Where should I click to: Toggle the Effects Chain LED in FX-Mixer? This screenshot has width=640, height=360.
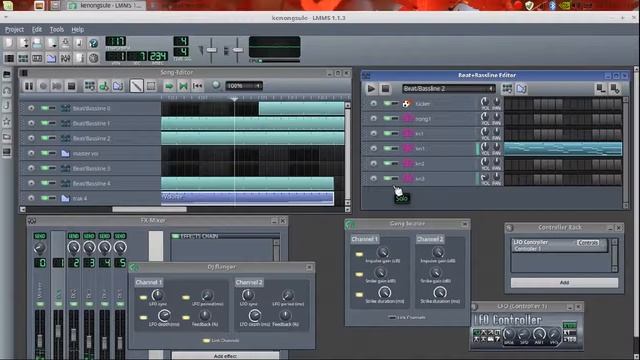(x=176, y=236)
